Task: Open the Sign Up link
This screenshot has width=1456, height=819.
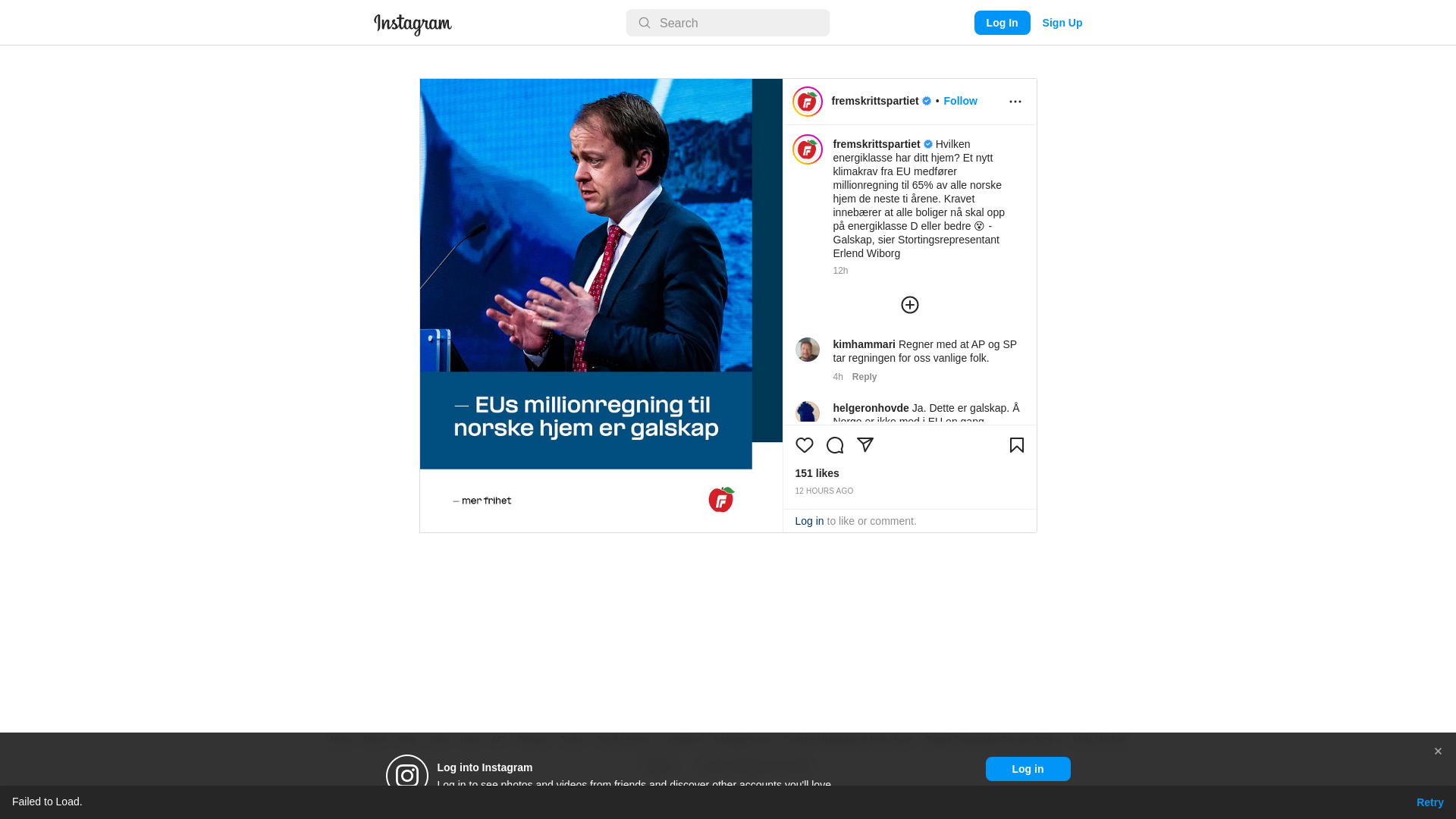Action: pos(1062,23)
